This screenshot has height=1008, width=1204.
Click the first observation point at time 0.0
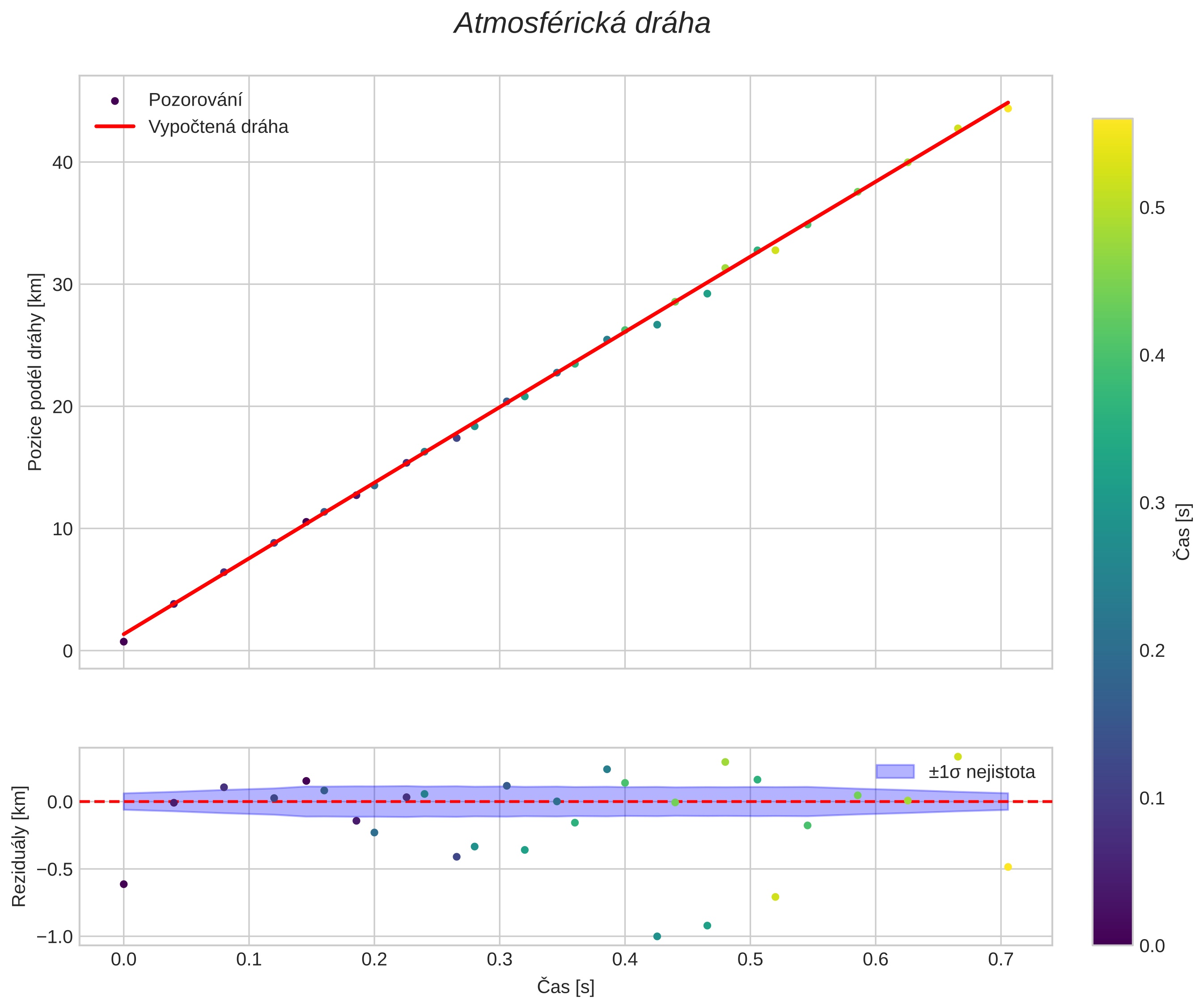(123, 642)
